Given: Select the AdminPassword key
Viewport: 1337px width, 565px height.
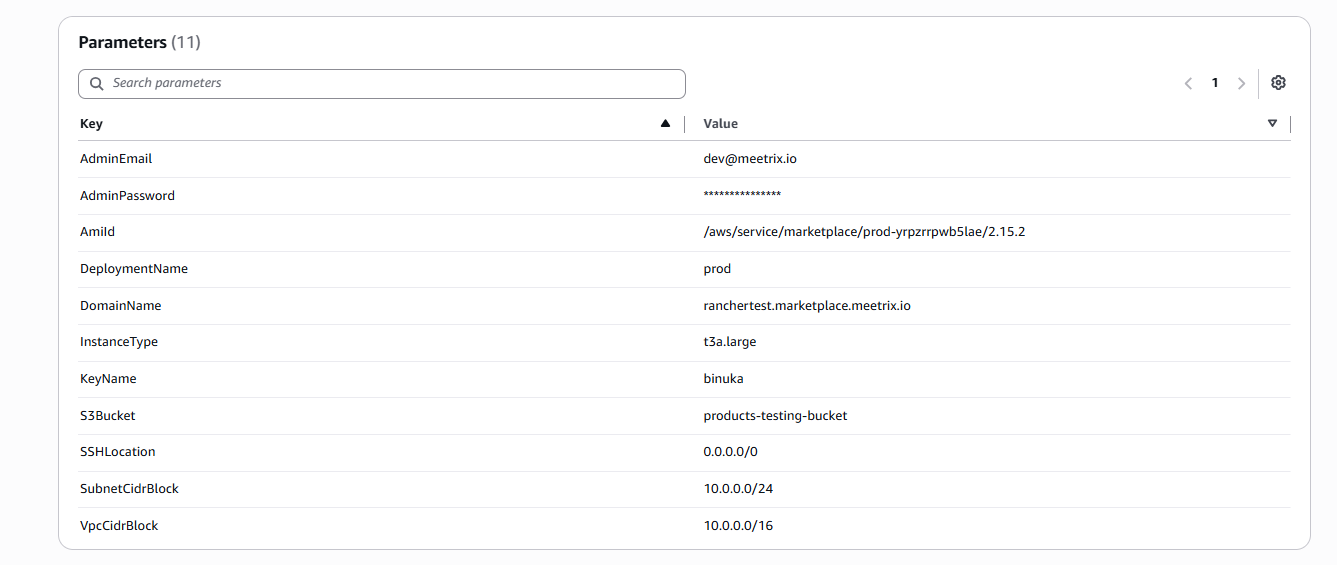Looking at the screenshot, I should point(127,196).
